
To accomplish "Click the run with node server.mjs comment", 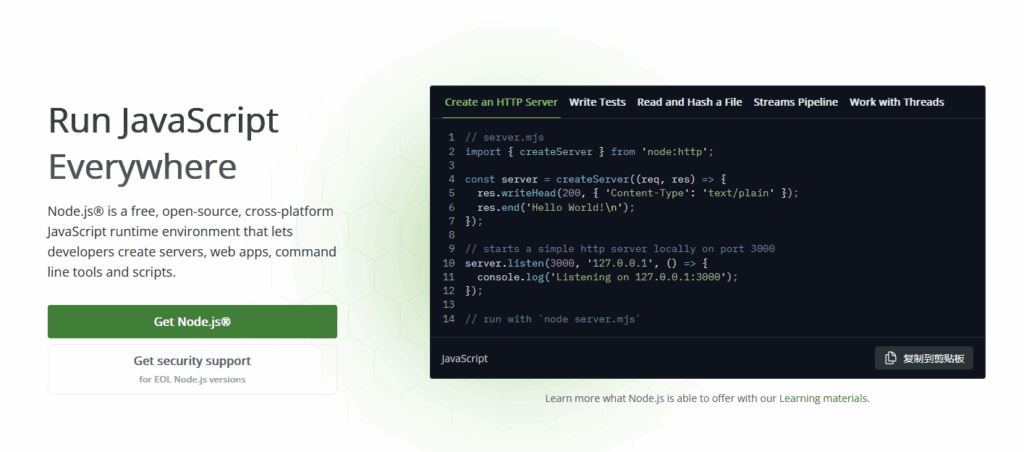I will point(552,319).
